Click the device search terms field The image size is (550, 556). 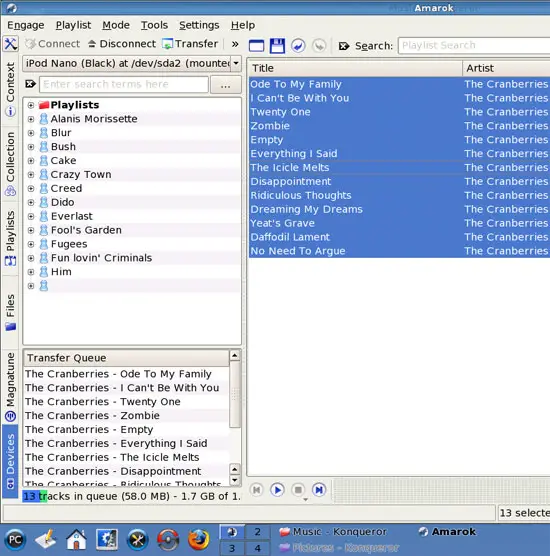click(x=124, y=84)
